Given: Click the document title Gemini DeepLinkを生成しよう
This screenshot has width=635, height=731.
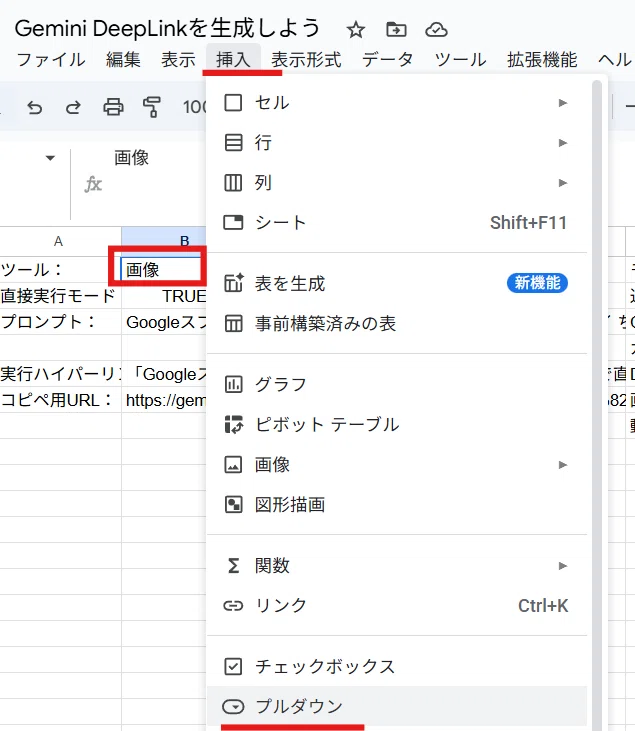Looking at the screenshot, I should pyautogui.click(x=167, y=28).
